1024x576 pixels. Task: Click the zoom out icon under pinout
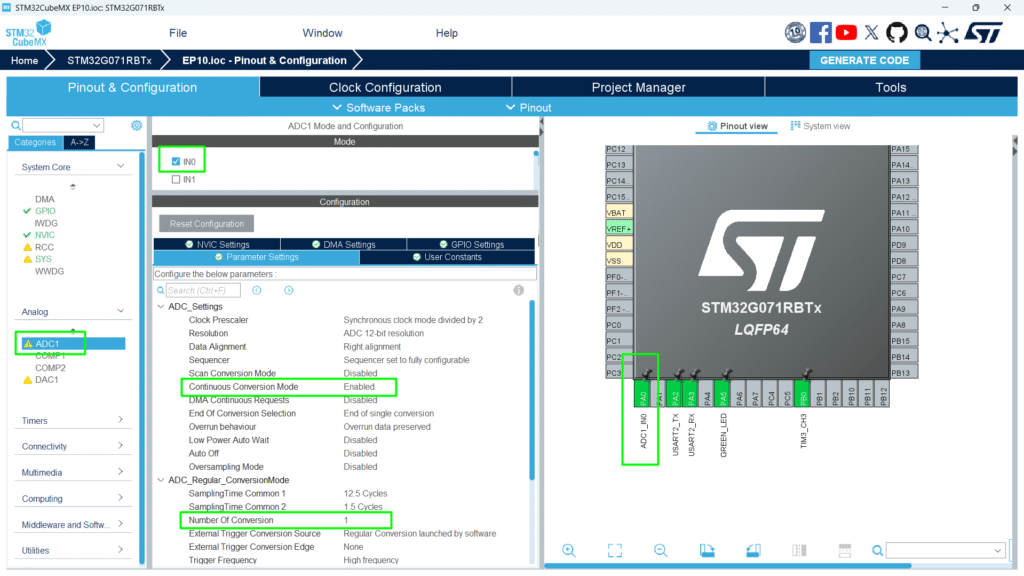click(x=660, y=551)
